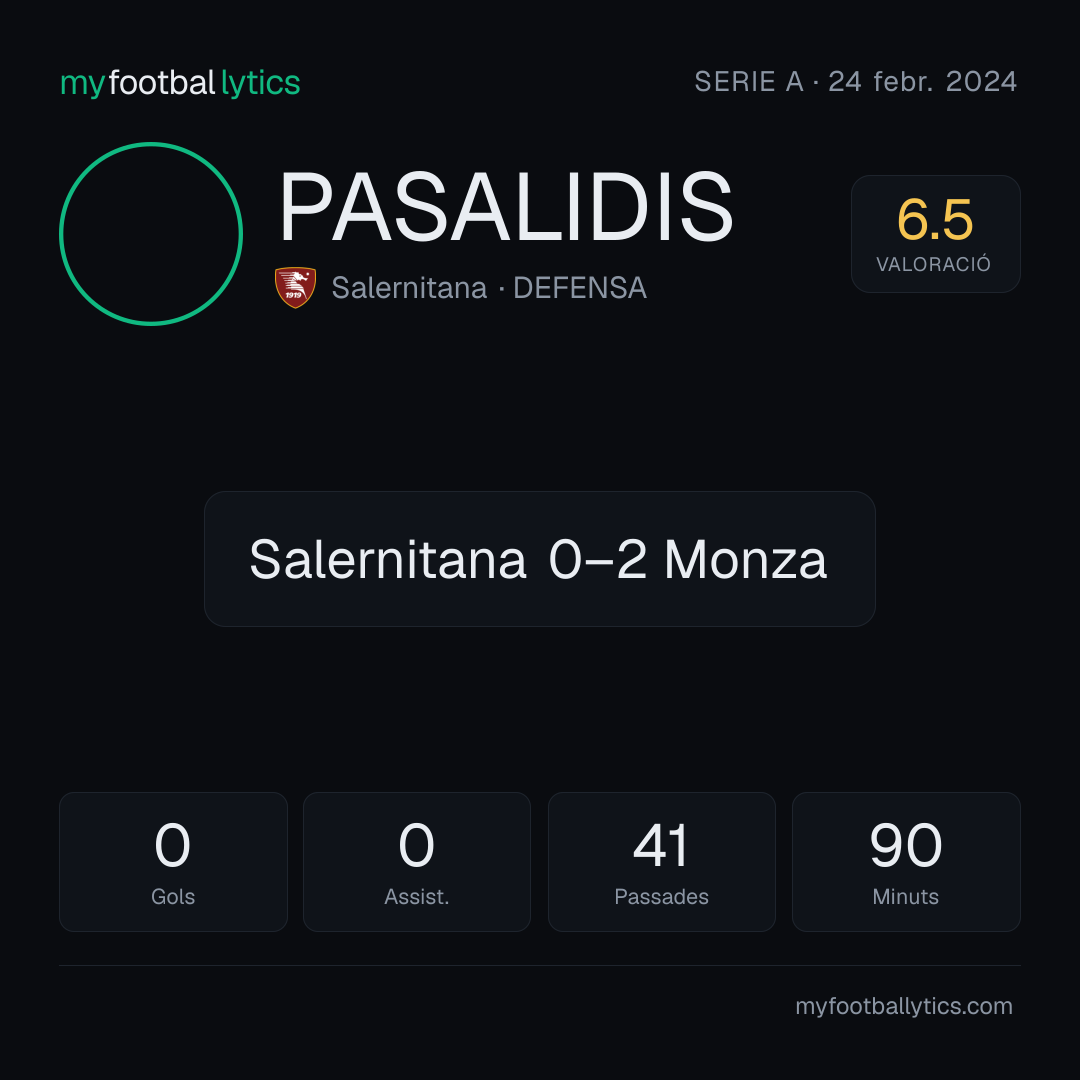Click the VALORACIÓ label text
This screenshot has height=1080, width=1080.
[x=933, y=264]
